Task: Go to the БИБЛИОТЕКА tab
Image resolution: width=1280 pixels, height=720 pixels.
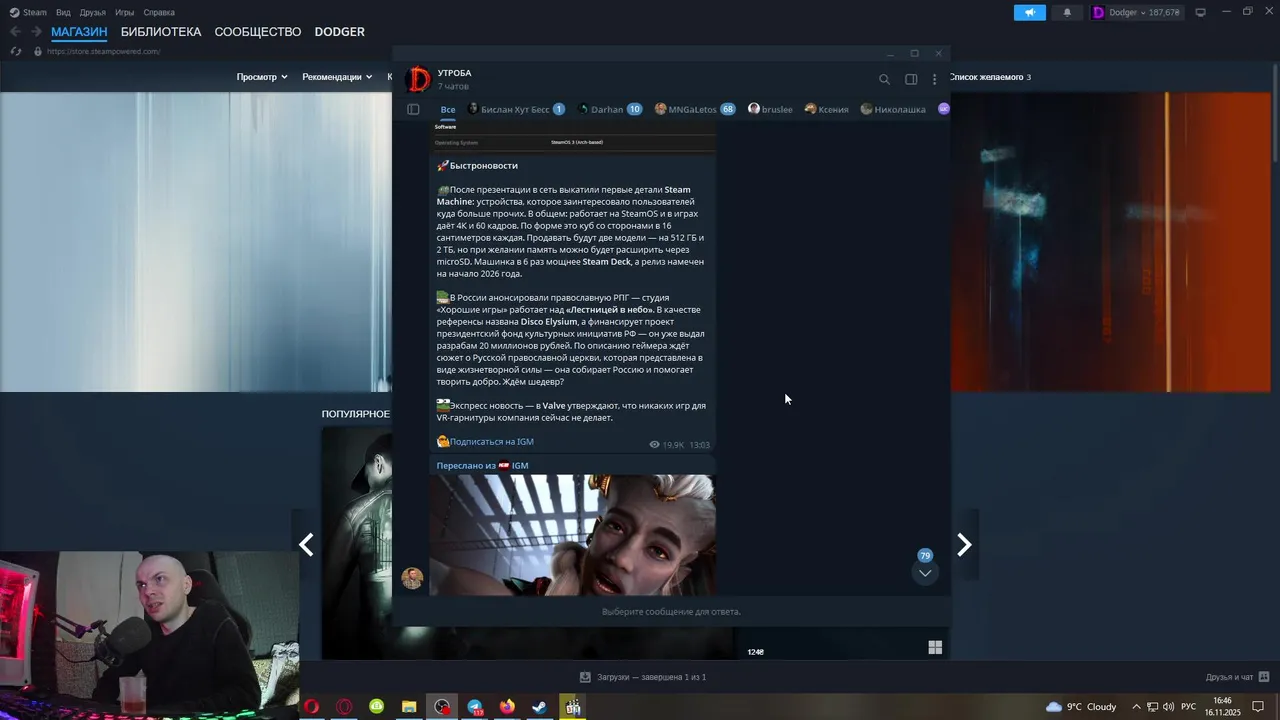Action: 161,32
